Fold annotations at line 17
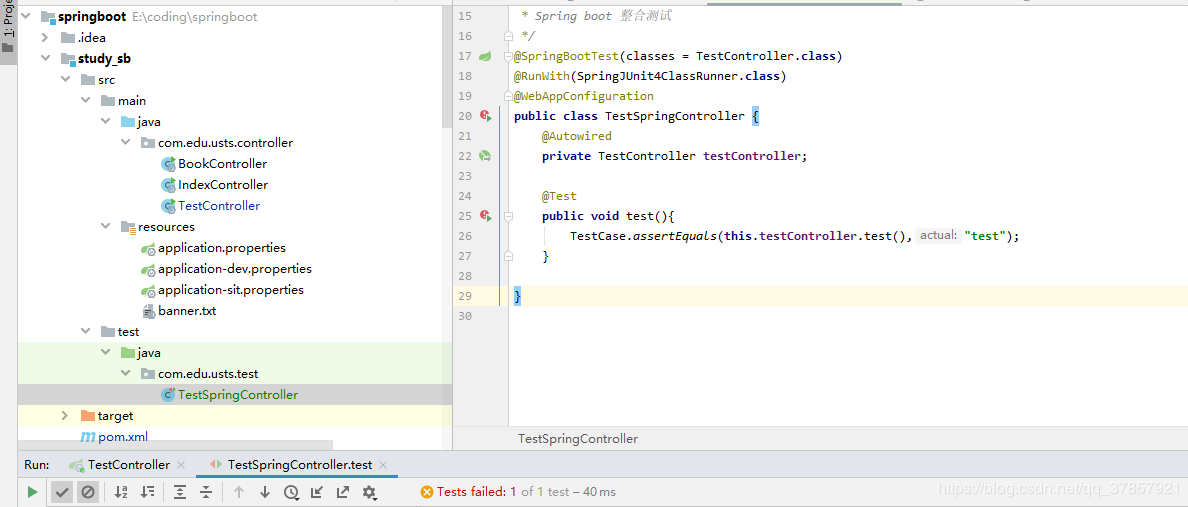The height and width of the screenshot is (507, 1188). pos(508,56)
